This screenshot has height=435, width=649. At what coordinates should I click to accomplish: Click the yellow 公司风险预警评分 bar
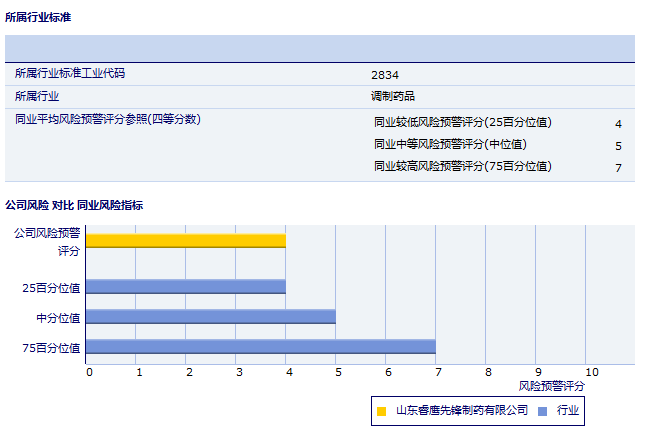186,241
